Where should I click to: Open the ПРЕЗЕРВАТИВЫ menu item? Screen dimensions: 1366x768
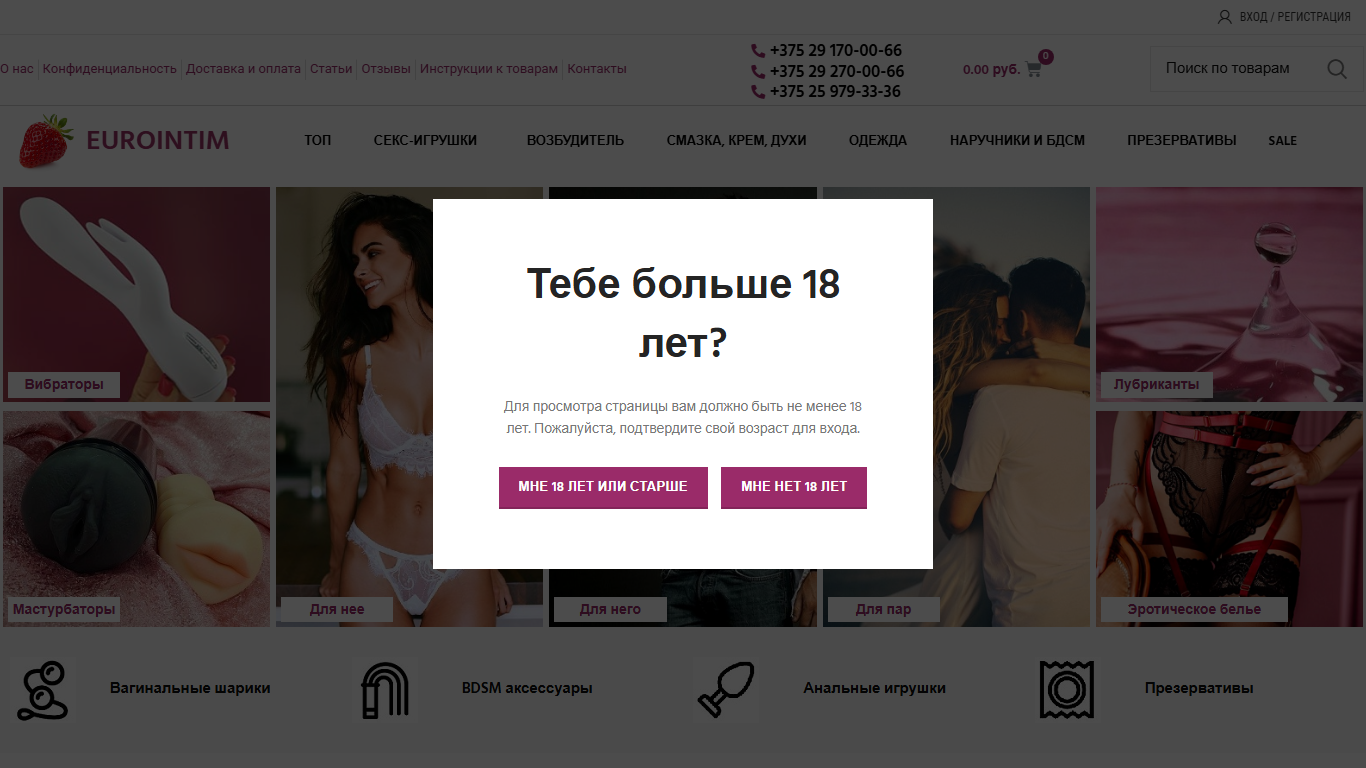(1182, 141)
